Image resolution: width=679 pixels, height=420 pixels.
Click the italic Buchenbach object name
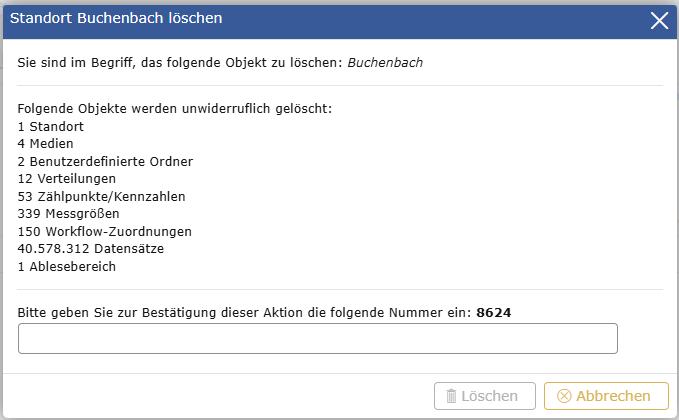pos(385,63)
